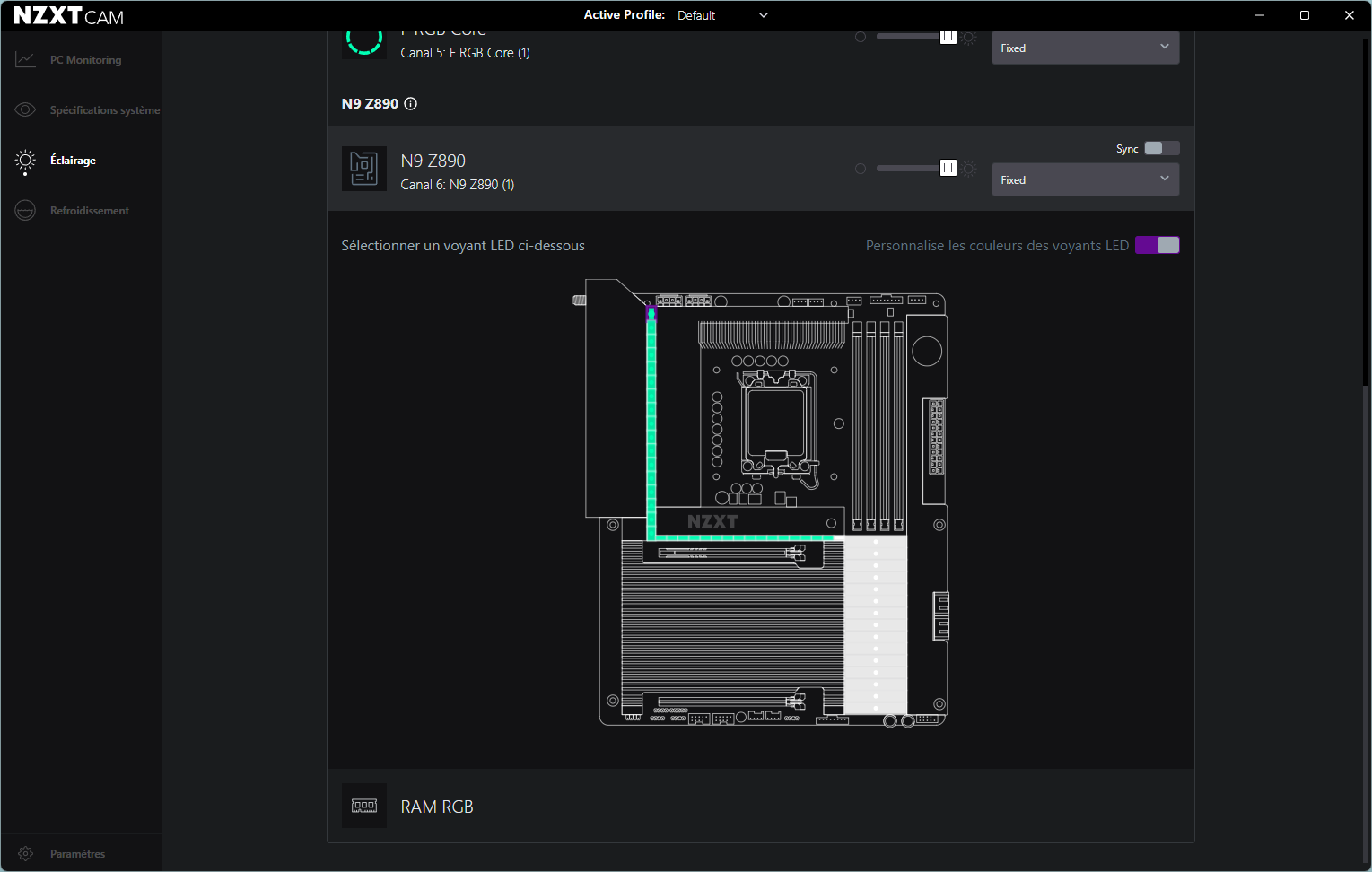Open the Fixed effect dropdown for N9 Z890
Viewport: 1372px width, 872px height.
click(x=1085, y=179)
